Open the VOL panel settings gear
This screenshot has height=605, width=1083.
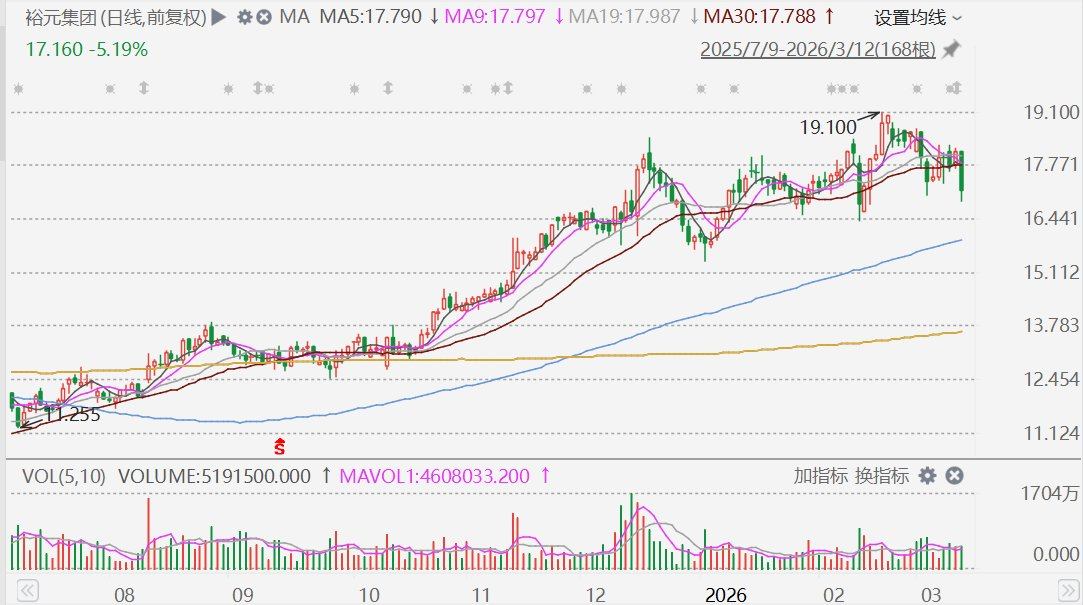(928, 476)
